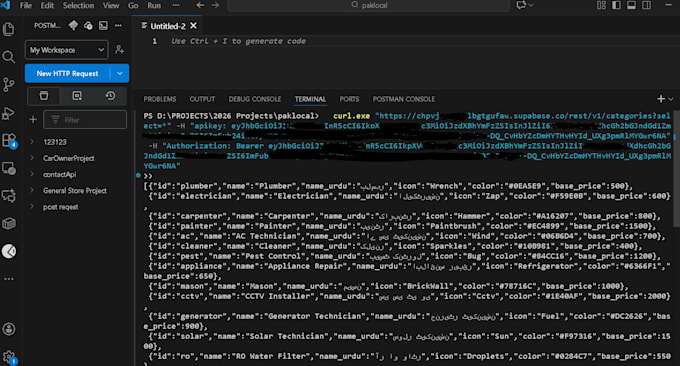The height and width of the screenshot is (366, 680).
Task: Switch to the PORTS panel tab
Action: pos(349,99)
